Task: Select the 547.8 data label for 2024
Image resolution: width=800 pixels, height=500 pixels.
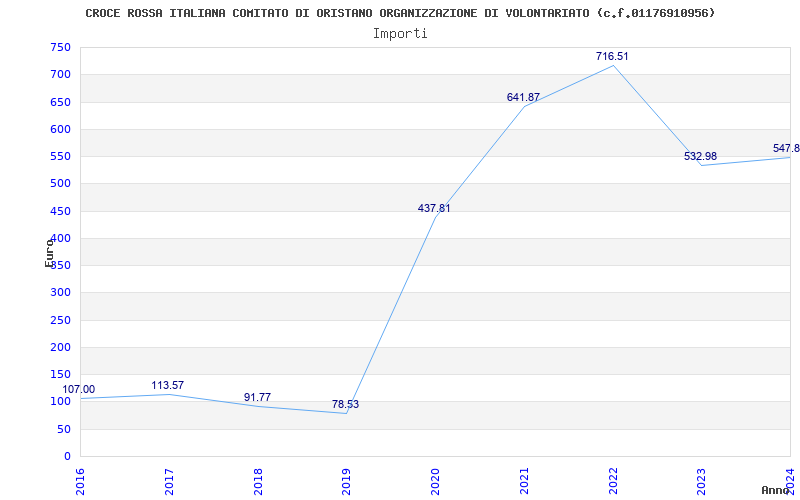Action: pyautogui.click(x=786, y=148)
